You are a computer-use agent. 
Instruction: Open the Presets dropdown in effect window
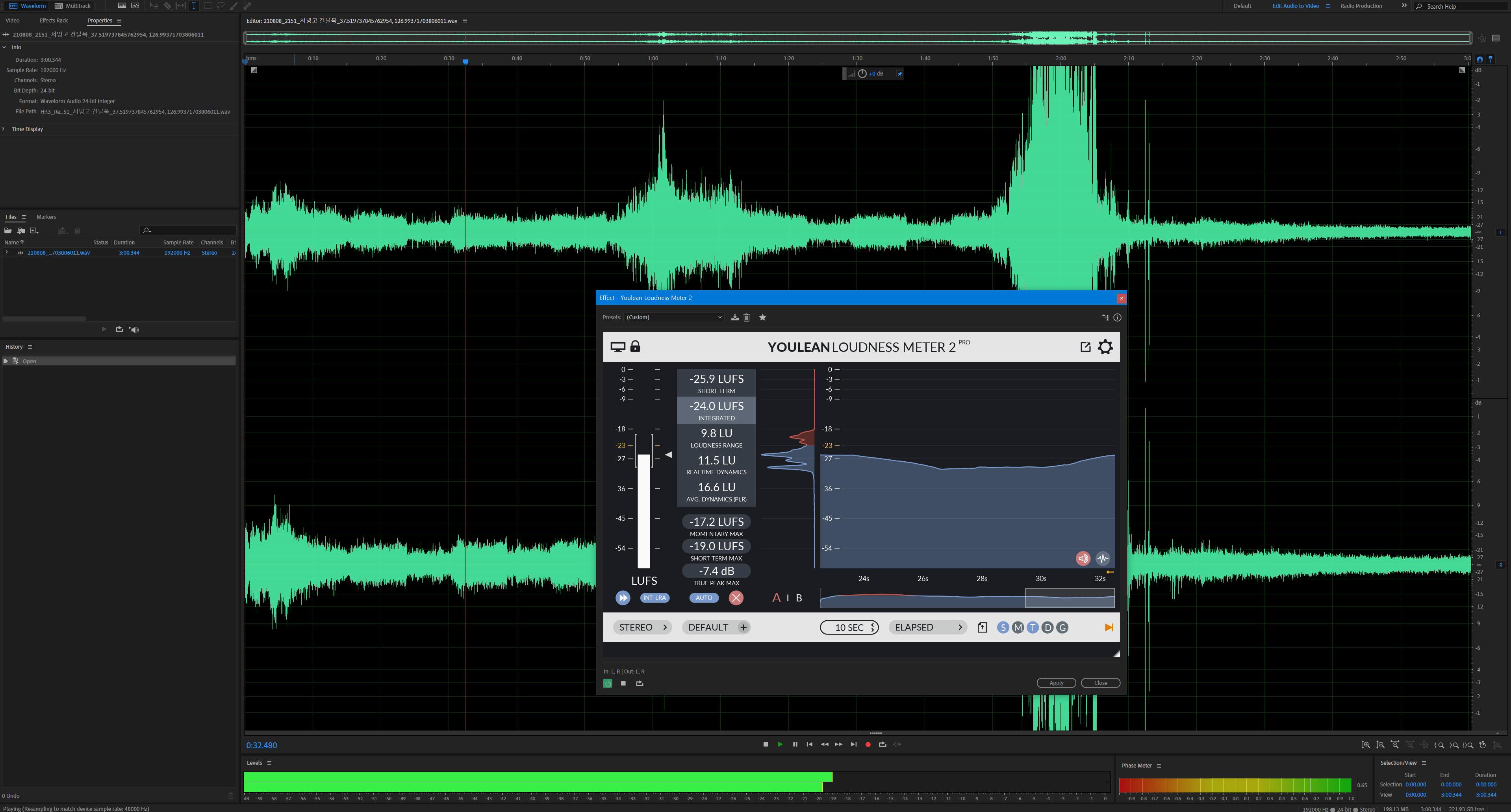click(674, 317)
